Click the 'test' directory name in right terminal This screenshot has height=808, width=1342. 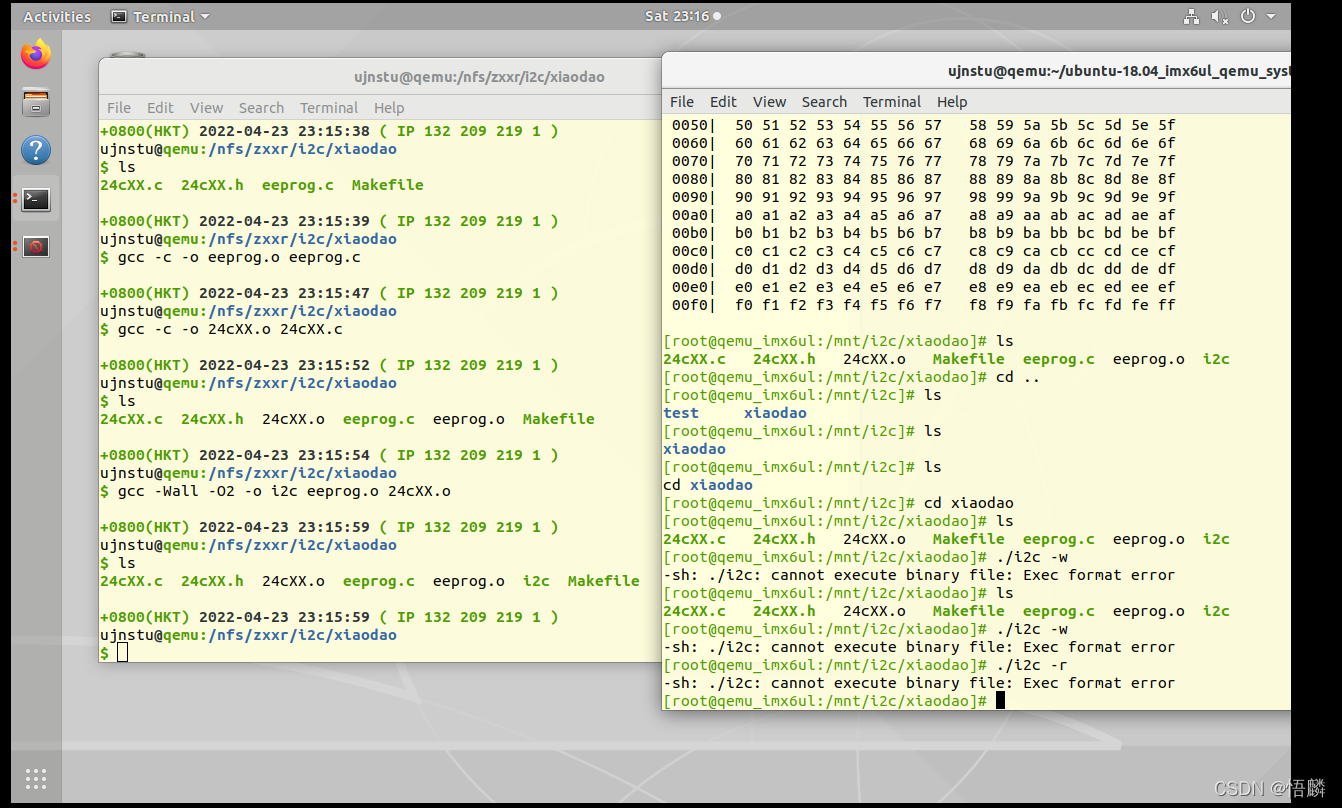pos(681,413)
